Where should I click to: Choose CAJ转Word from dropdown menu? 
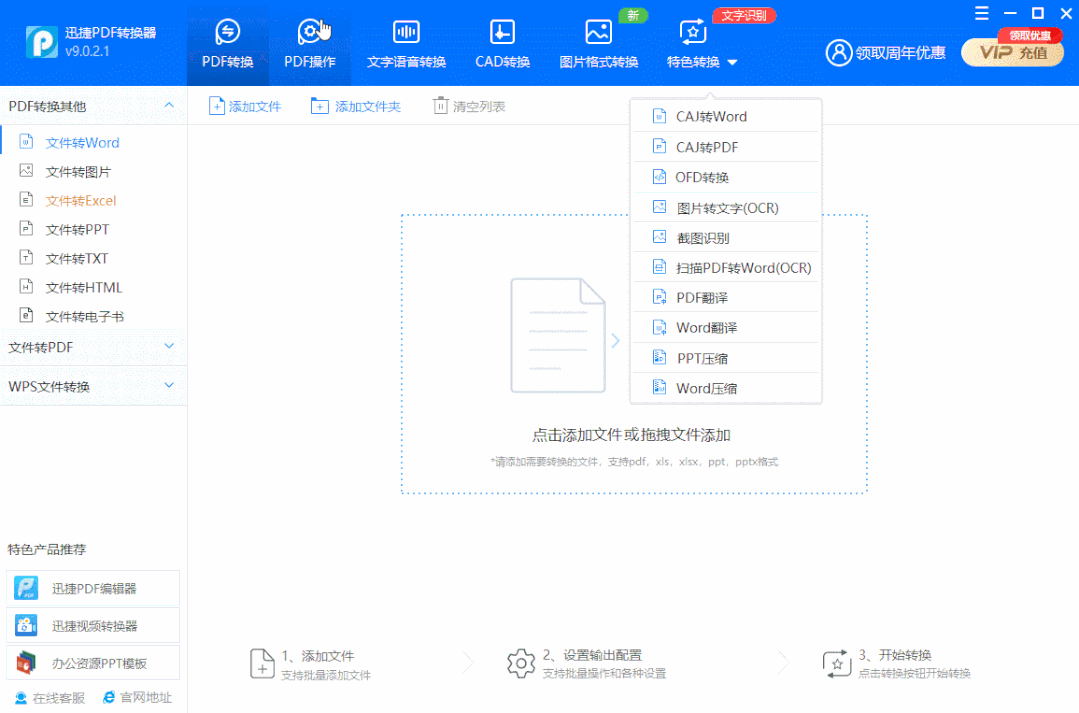(x=726, y=116)
